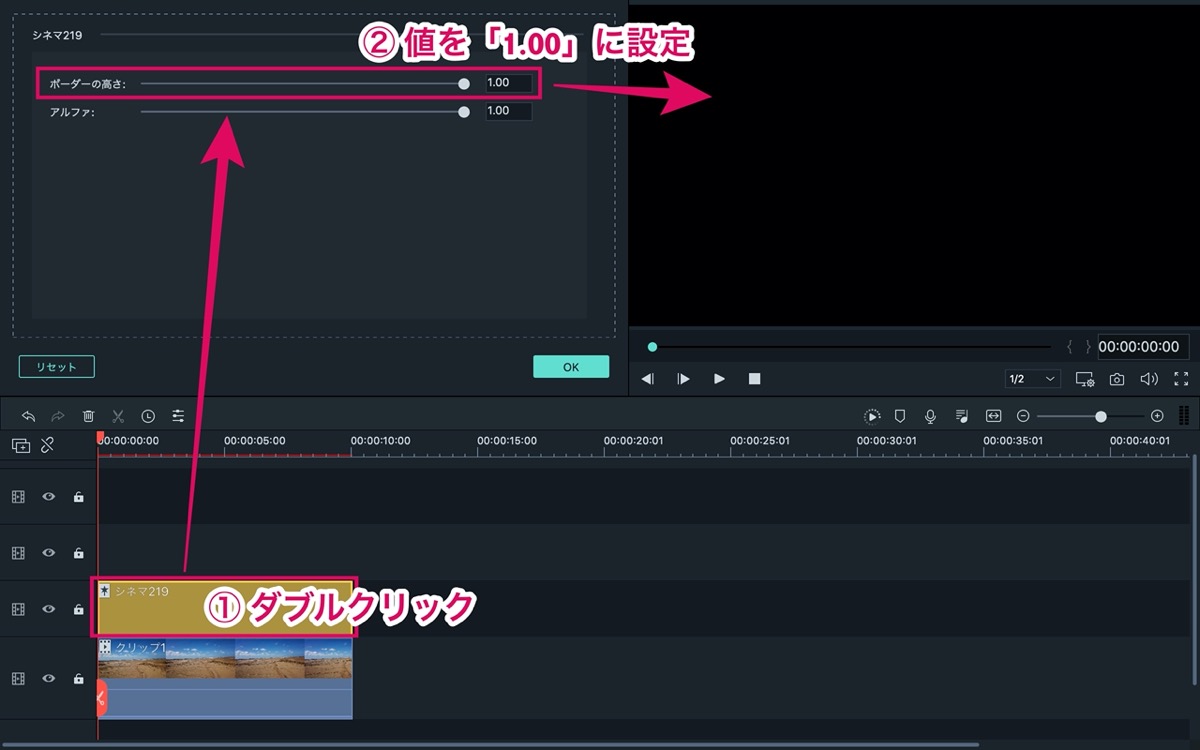
Task: Open the adjust sliders icon in timeline toolbar
Action: click(178, 416)
